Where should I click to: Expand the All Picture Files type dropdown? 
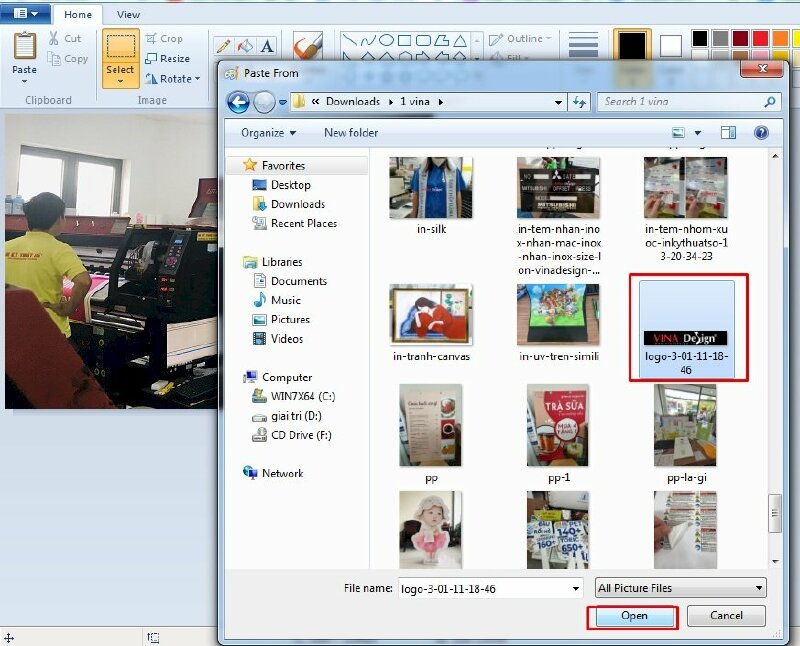coord(680,588)
